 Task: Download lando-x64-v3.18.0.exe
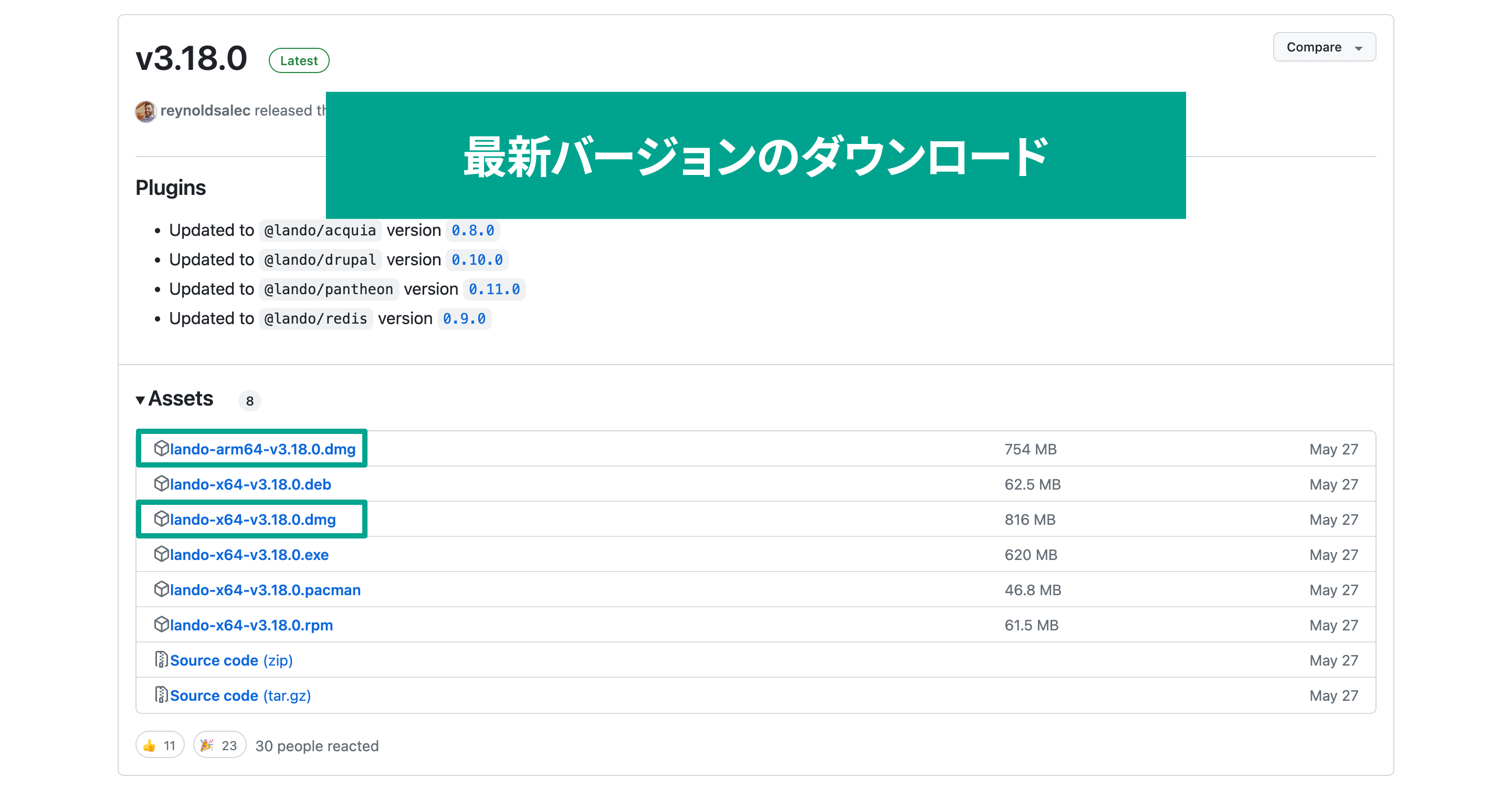(x=249, y=554)
